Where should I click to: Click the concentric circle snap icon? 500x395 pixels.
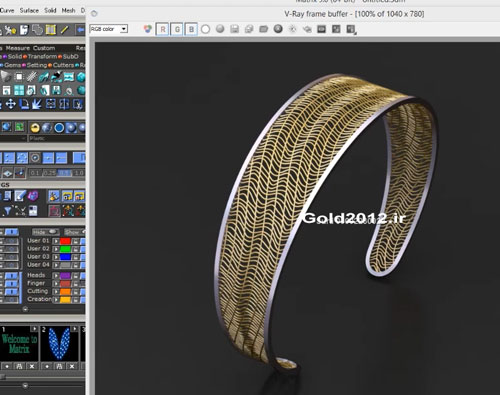pyautogui.click(x=35, y=158)
